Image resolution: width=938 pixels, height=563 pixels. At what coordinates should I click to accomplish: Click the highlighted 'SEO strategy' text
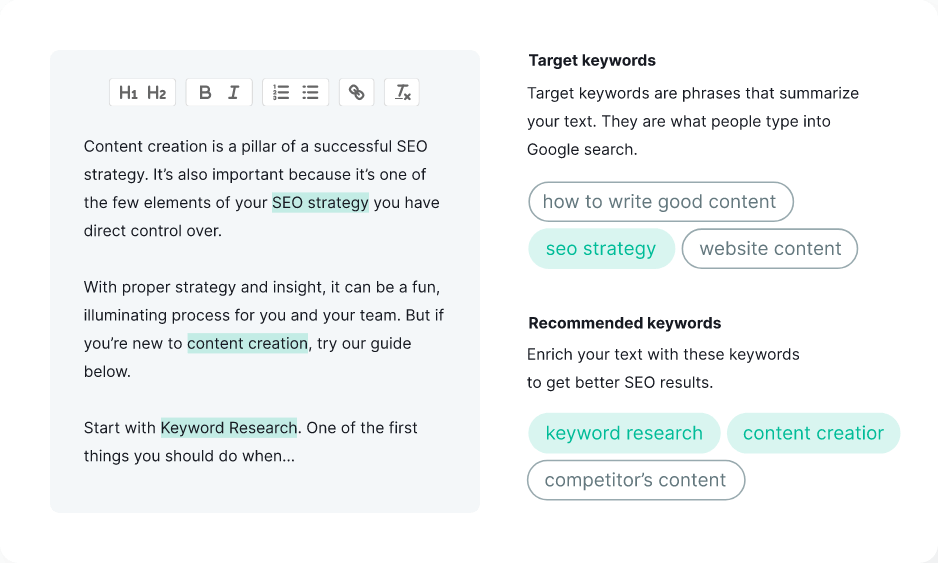320,203
